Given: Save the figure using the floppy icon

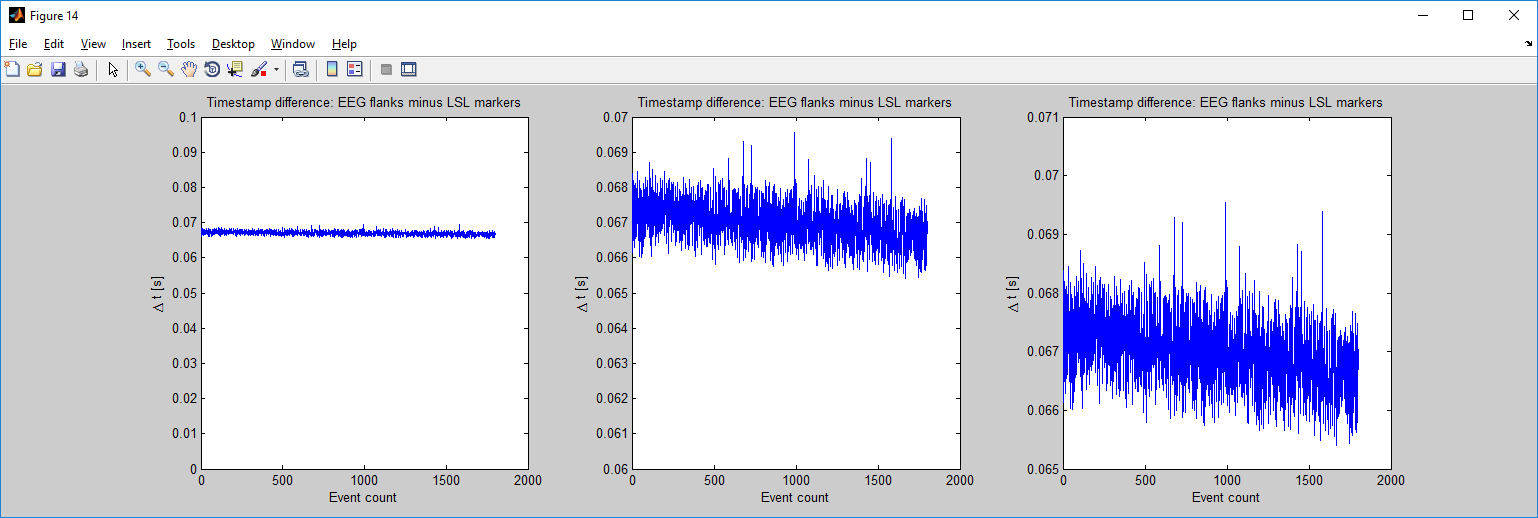Looking at the screenshot, I should click(x=58, y=69).
